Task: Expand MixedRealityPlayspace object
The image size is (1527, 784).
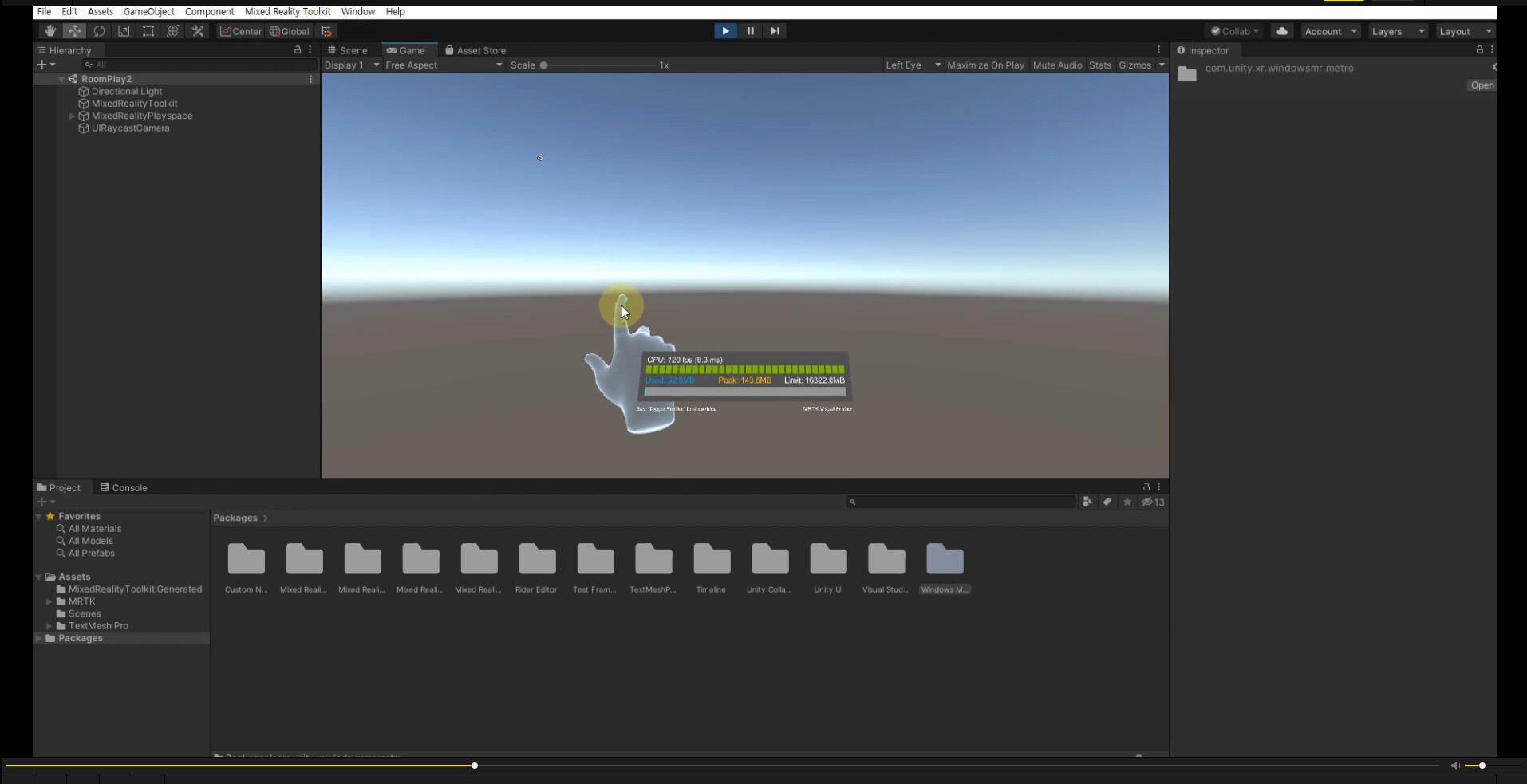Action: (72, 116)
